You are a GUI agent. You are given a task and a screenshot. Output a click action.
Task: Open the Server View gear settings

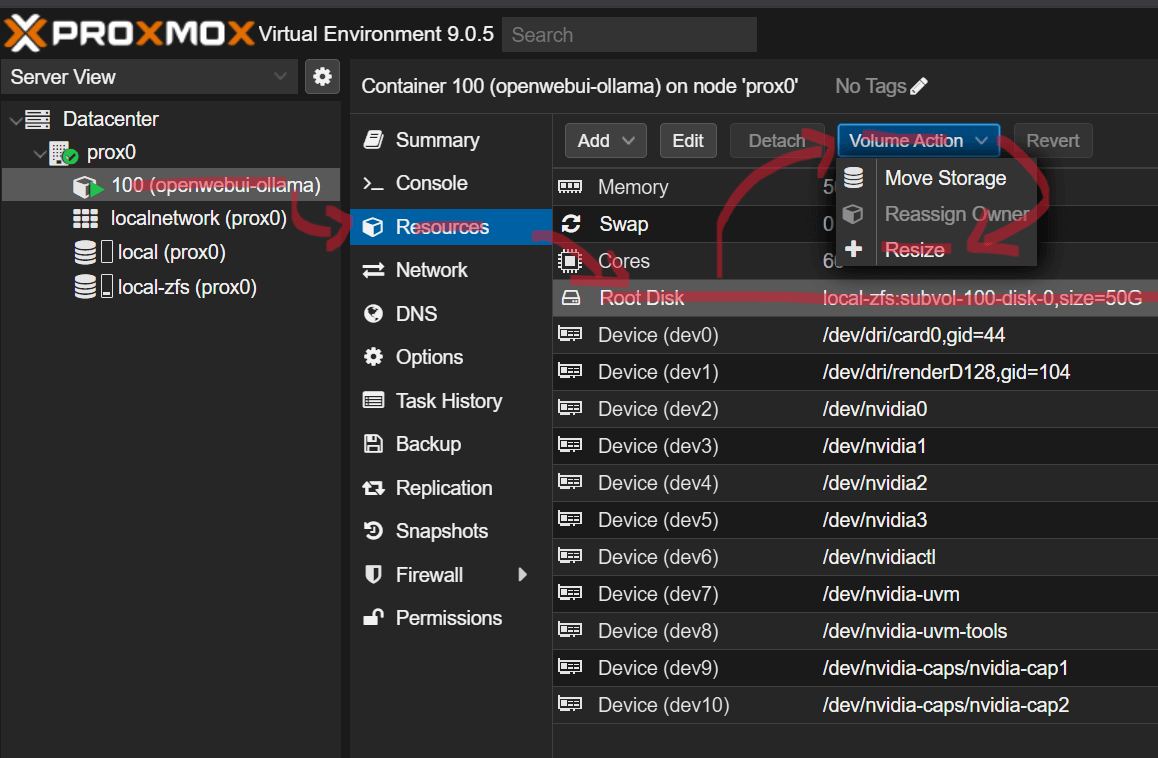pos(322,76)
